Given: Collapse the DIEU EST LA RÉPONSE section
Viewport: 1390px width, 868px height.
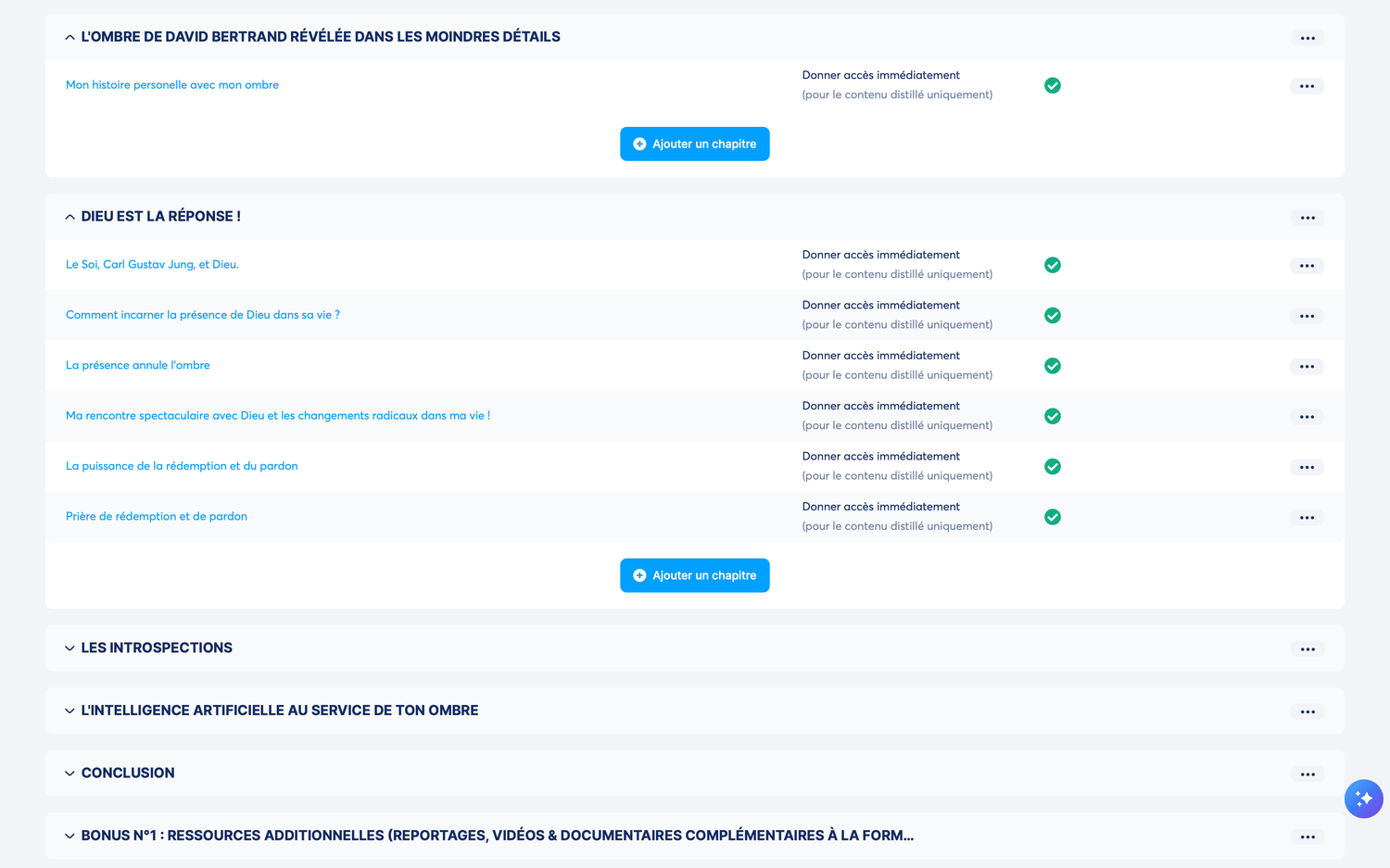Looking at the screenshot, I should point(69,217).
